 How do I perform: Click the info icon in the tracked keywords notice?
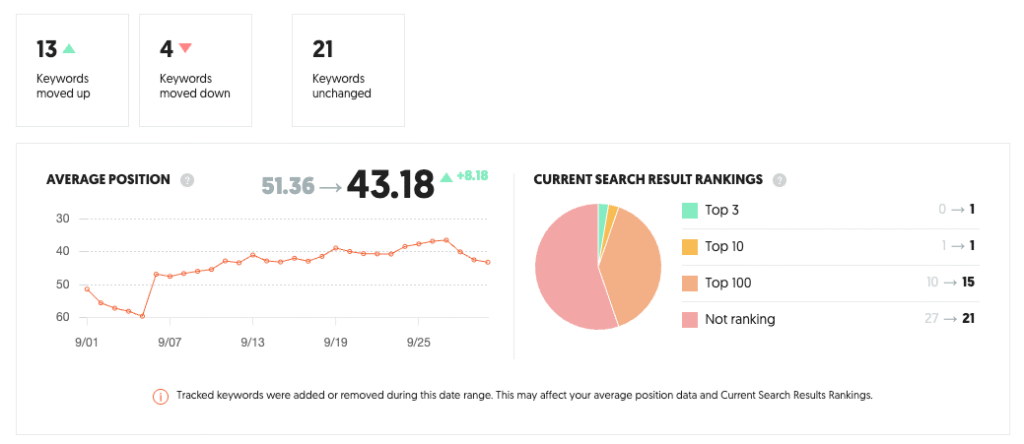160,396
